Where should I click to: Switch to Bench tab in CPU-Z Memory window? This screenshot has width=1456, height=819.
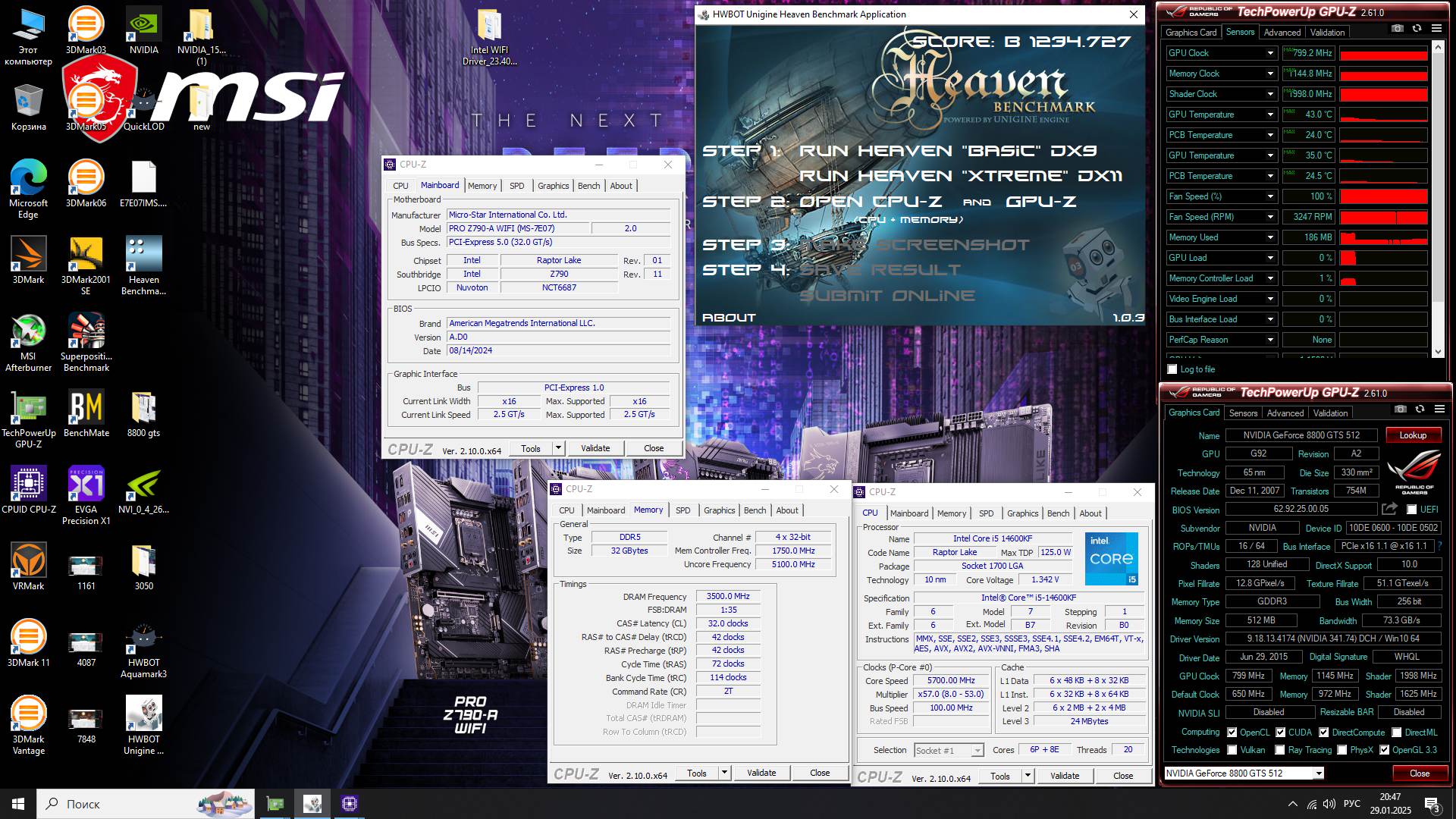(x=755, y=510)
